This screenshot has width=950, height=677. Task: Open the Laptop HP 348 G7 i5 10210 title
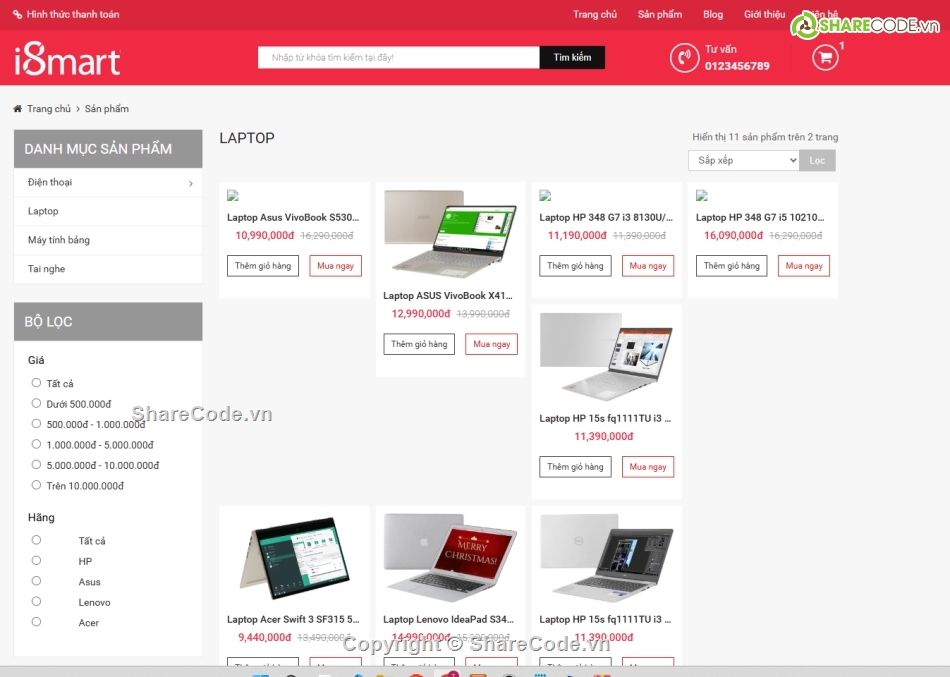[x=760, y=218]
